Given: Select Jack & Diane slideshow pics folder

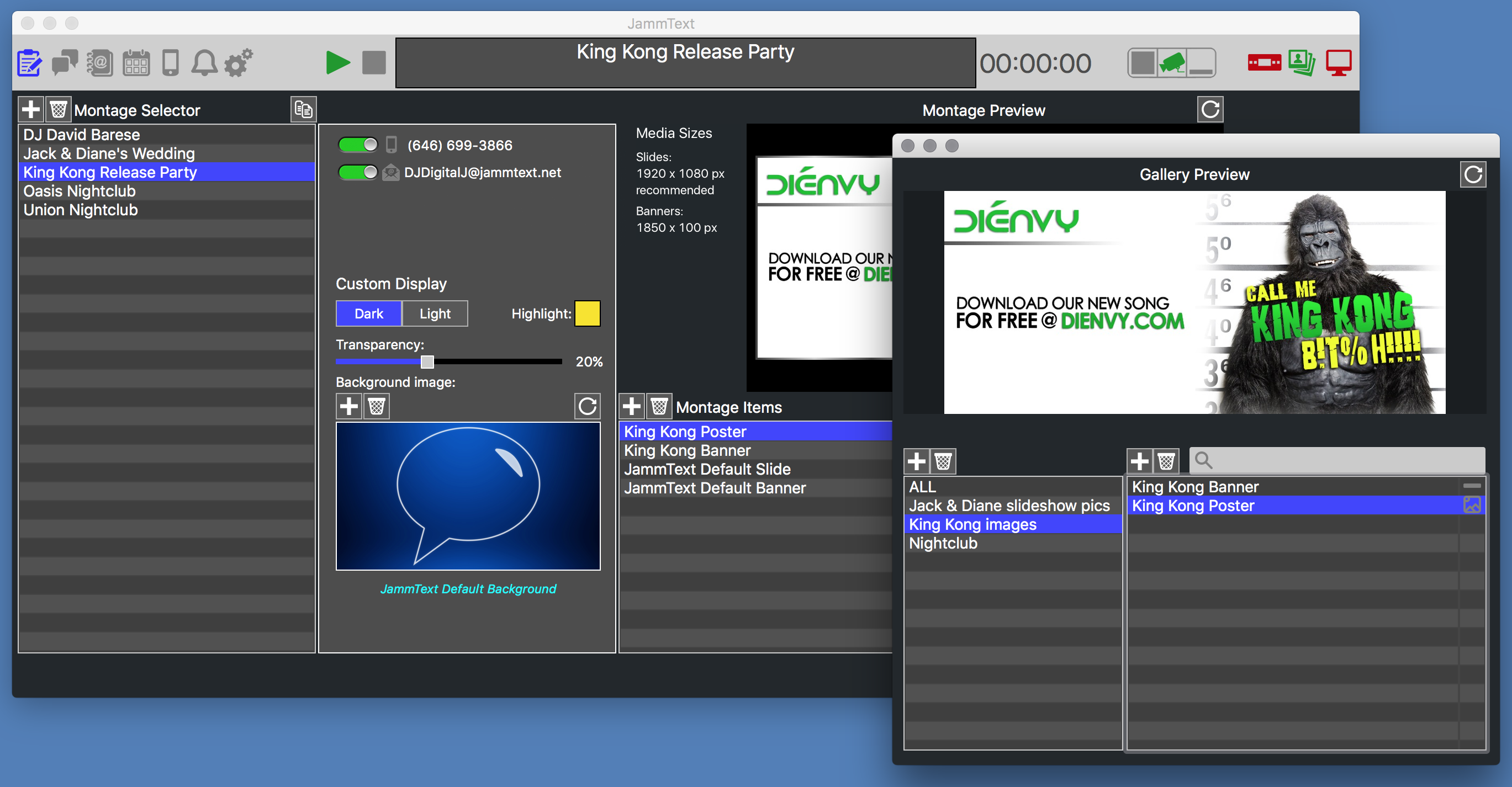Looking at the screenshot, I should [x=1013, y=506].
